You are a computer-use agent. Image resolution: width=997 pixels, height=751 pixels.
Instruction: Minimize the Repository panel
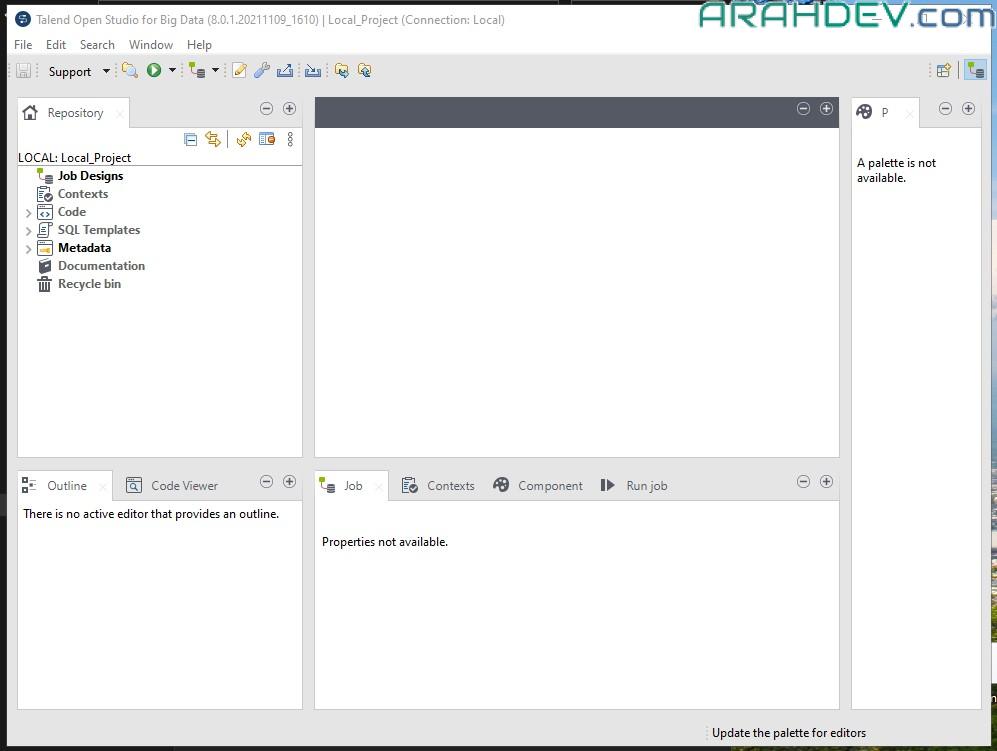point(266,109)
